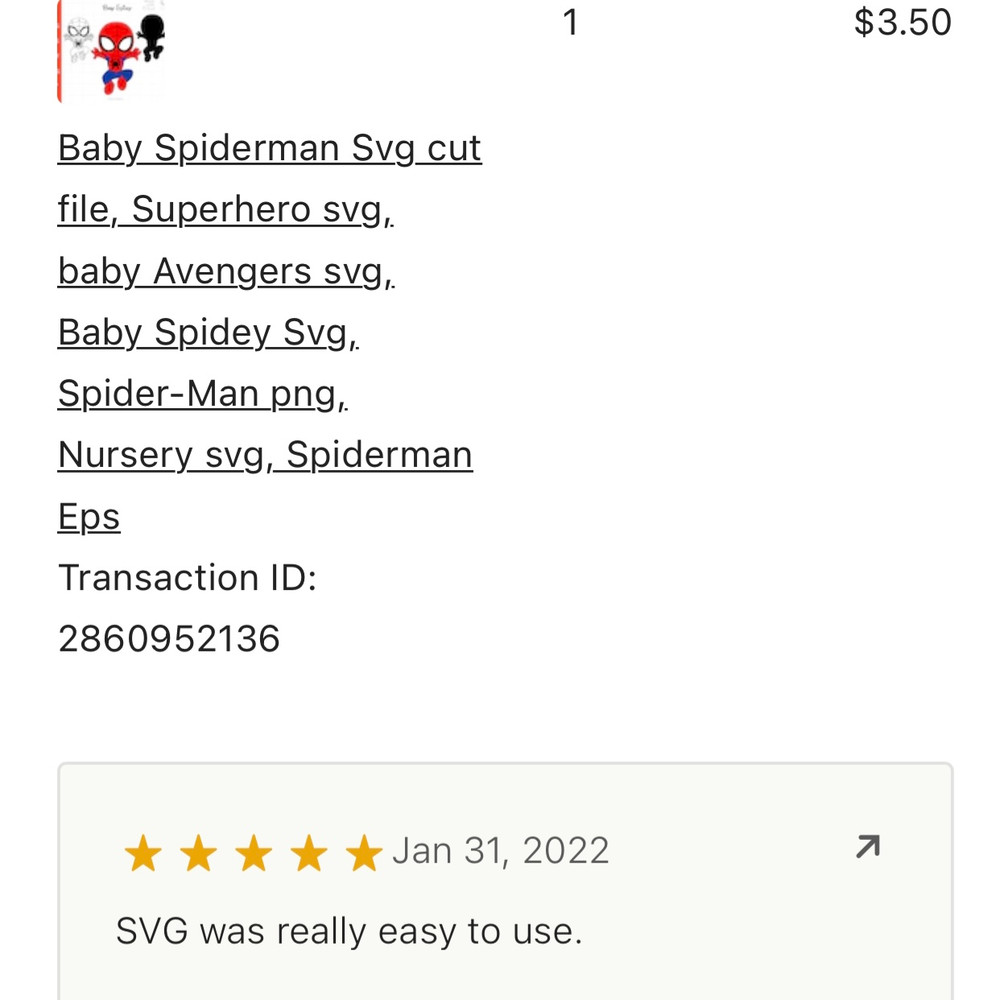Image resolution: width=1000 pixels, height=1000 pixels.
Task: Click the "baby Avengers svg," link line
Action: pyautogui.click(x=226, y=271)
